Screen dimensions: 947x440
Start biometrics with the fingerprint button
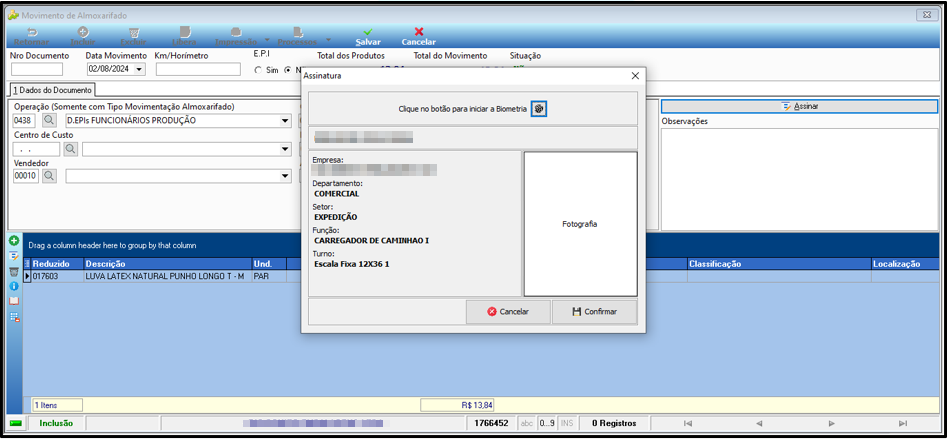click(539, 109)
